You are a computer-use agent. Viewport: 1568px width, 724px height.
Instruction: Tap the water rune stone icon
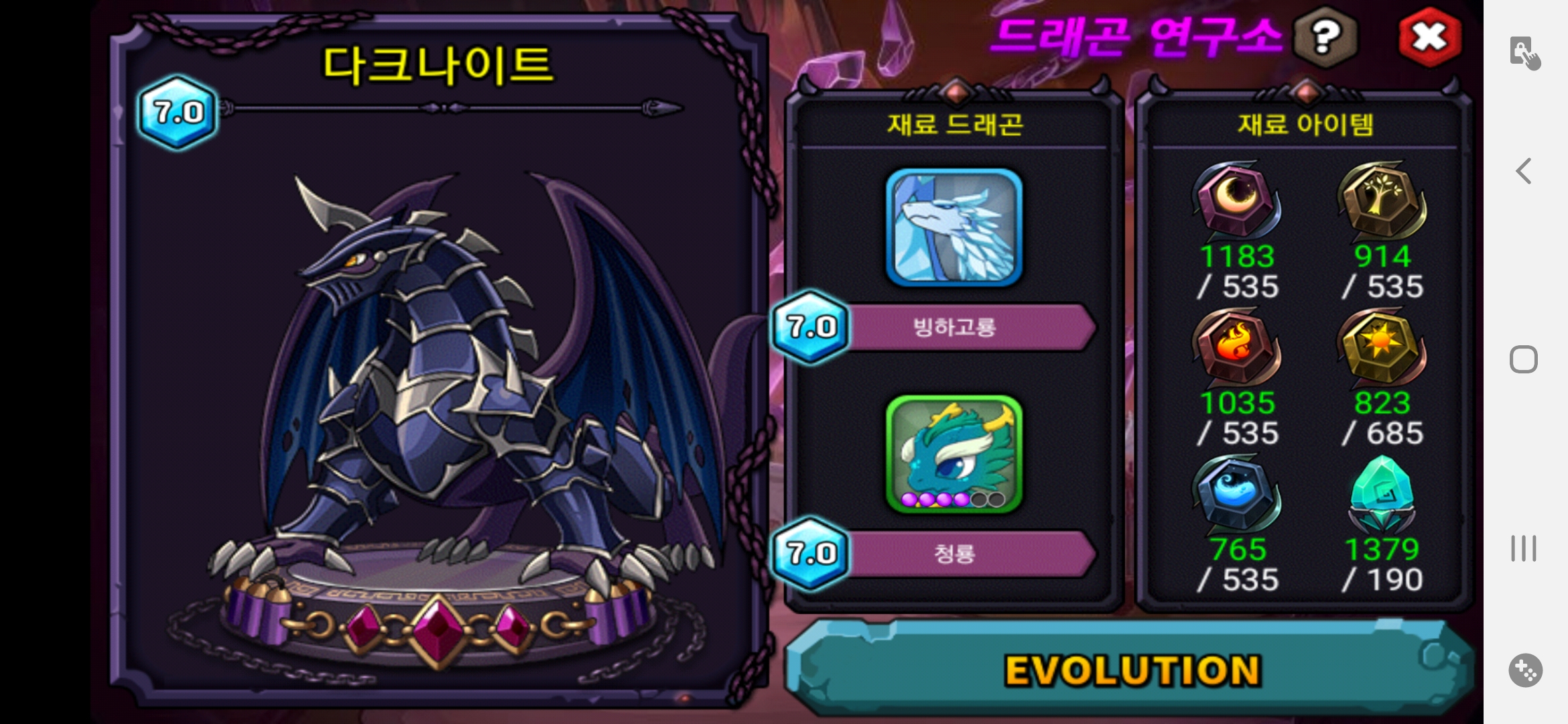pos(1237,495)
